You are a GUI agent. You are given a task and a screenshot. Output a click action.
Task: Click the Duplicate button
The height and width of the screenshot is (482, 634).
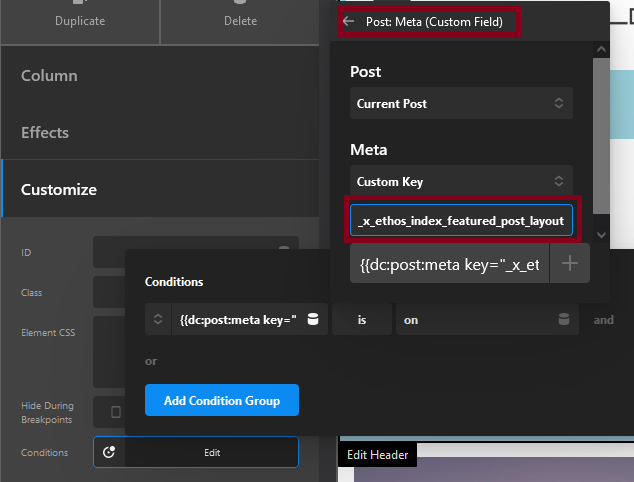point(80,21)
